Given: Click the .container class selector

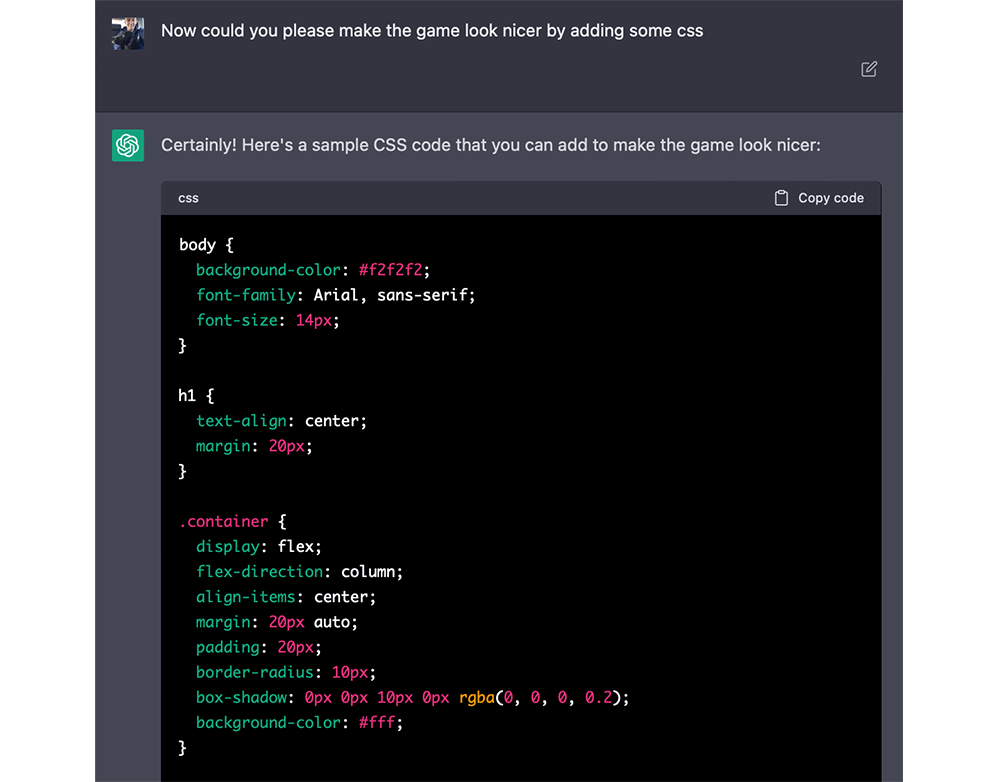Looking at the screenshot, I should (x=224, y=521).
